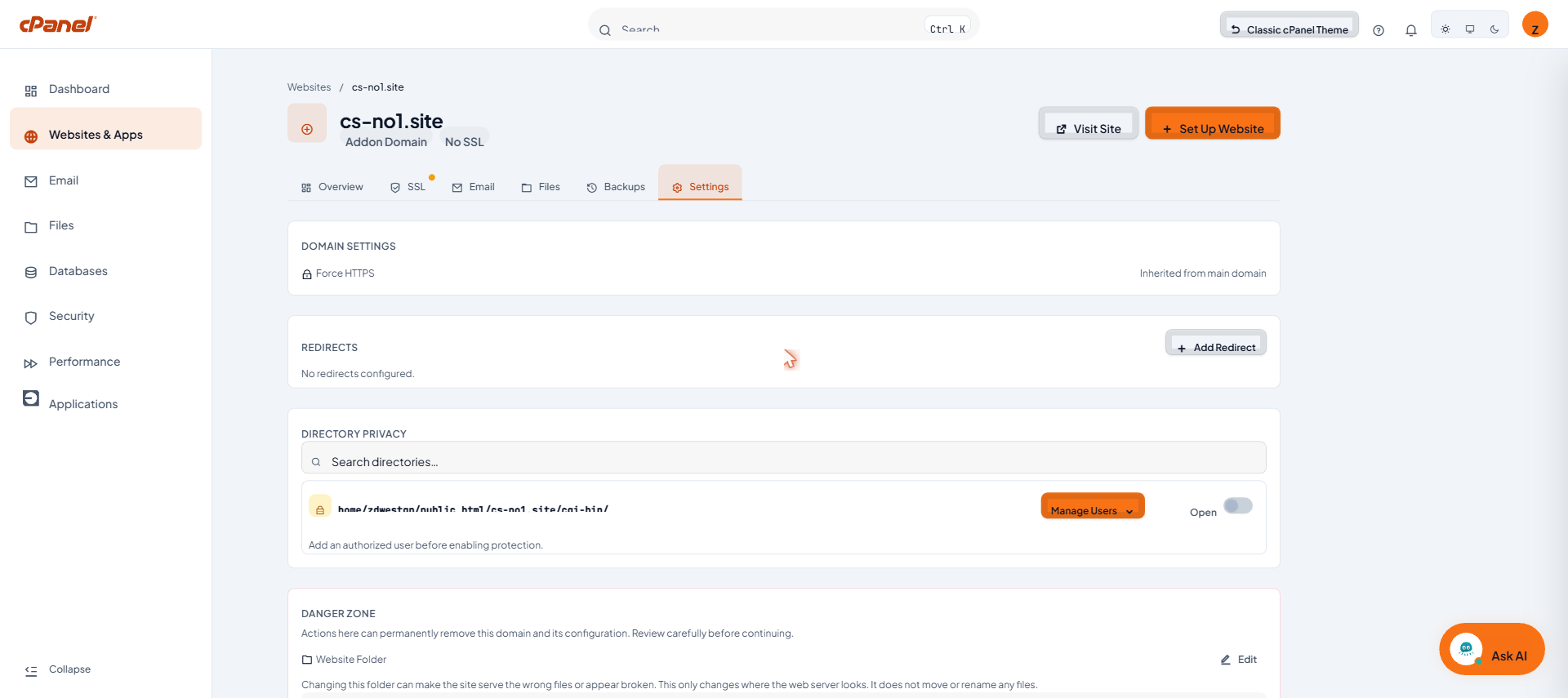Edit the Website Folder
Image resolution: width=1568 pixels, height=698 pixels.
point(1239,660)
